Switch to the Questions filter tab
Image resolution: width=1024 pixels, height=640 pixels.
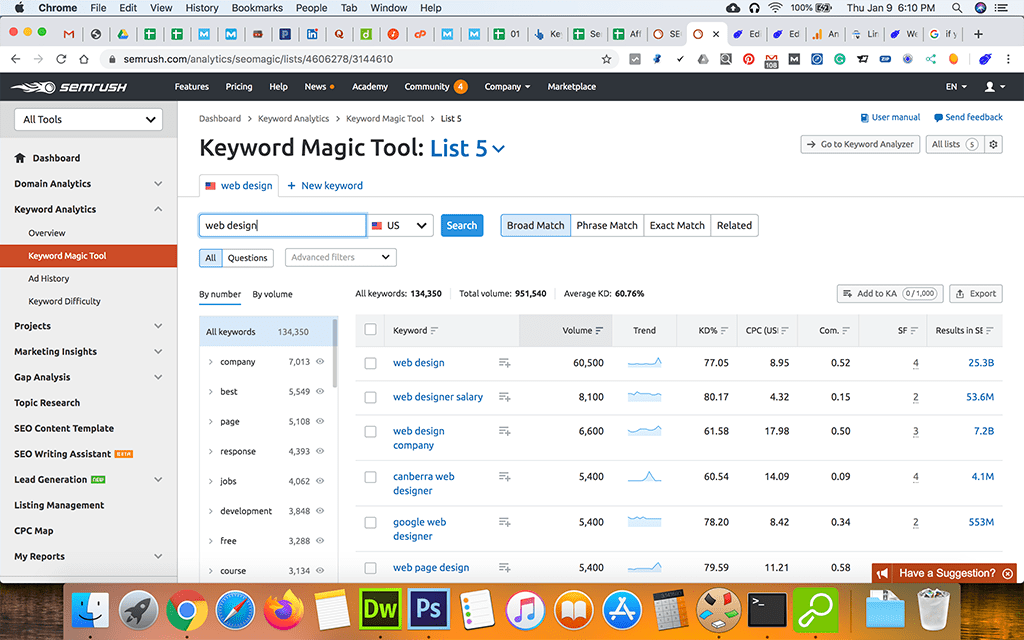tap(248, 258)
